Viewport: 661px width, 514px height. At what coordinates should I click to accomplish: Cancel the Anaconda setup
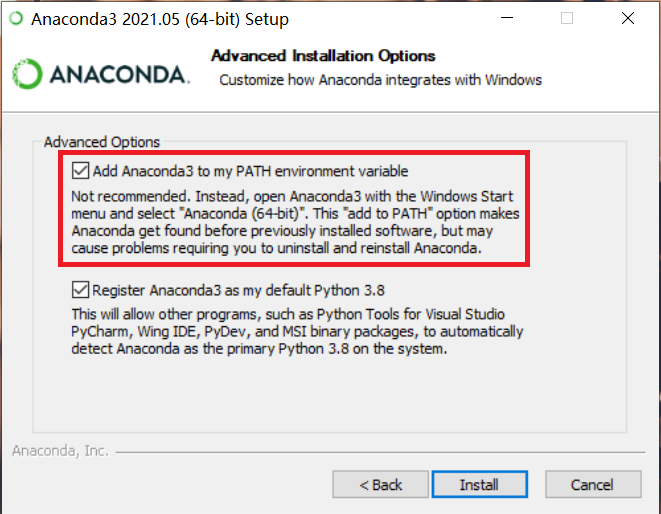point(592,485)
